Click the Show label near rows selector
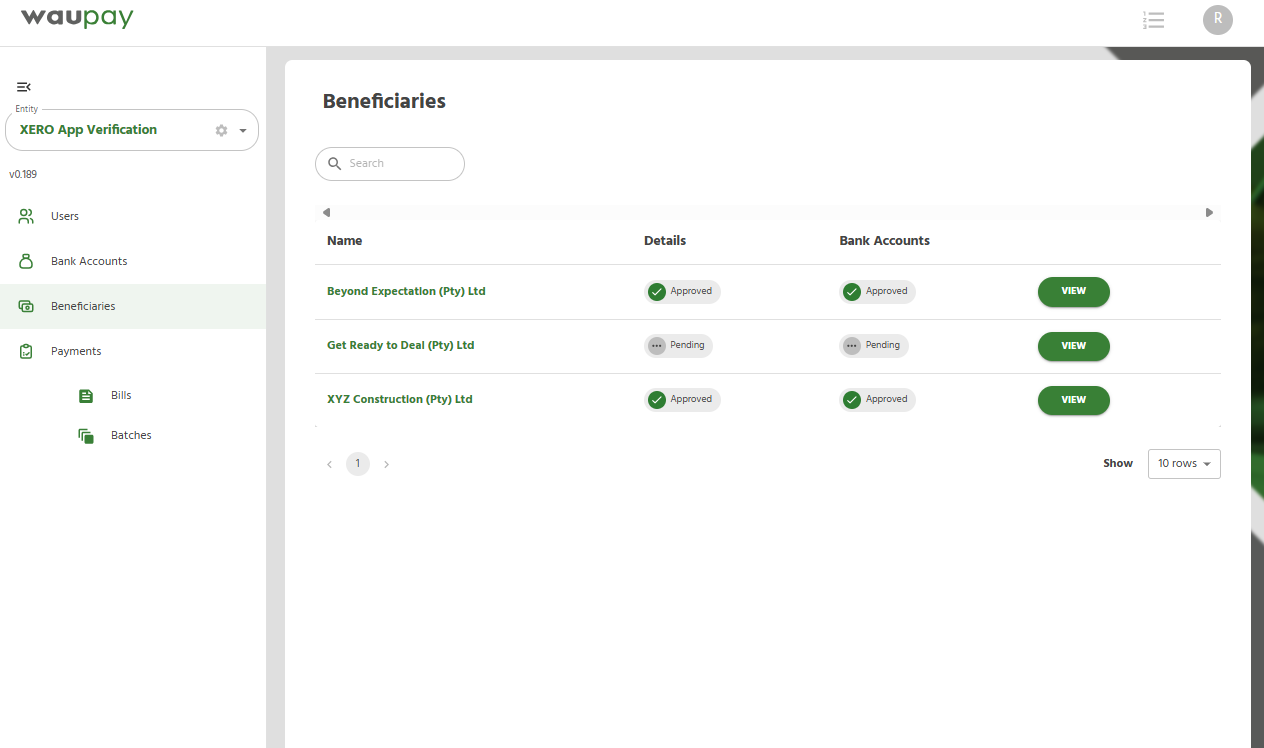 pyautogui.click(x=1118, y=464)
